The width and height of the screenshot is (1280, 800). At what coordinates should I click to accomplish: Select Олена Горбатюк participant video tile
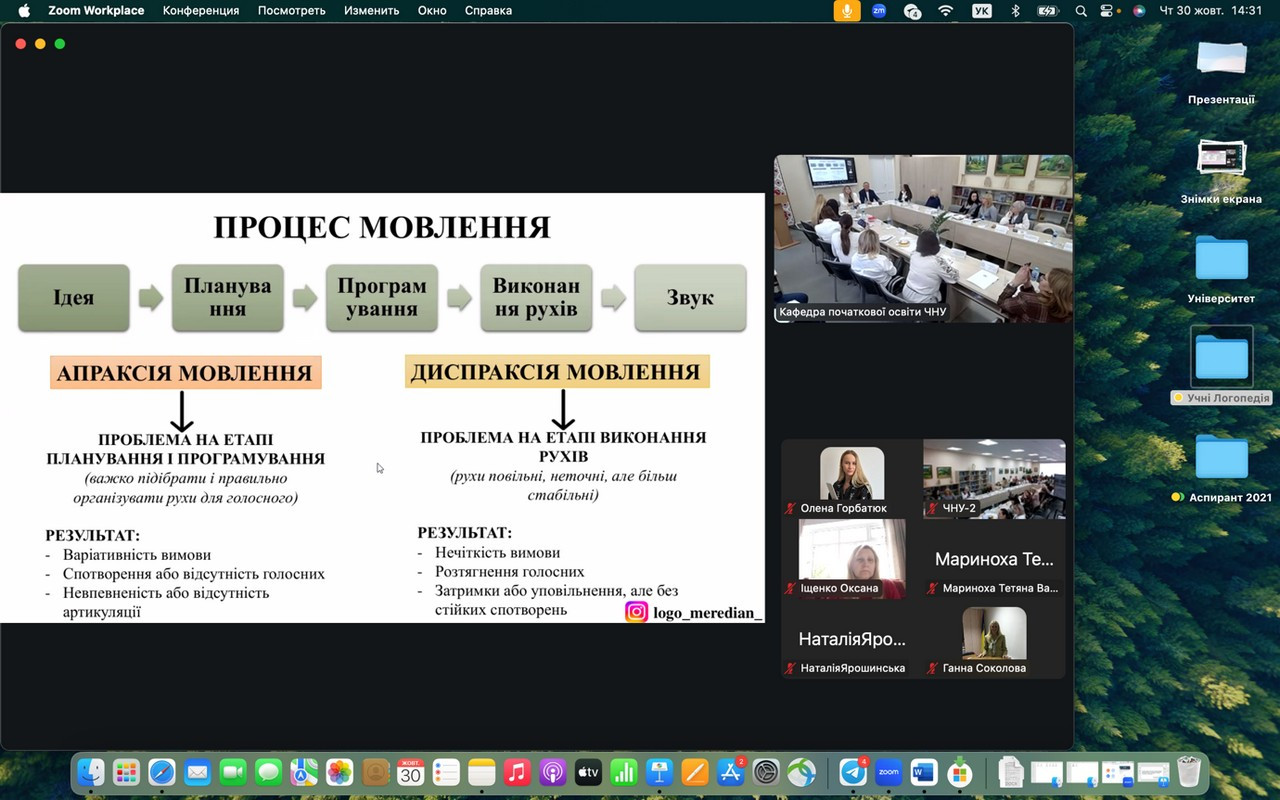click(852, 479)
